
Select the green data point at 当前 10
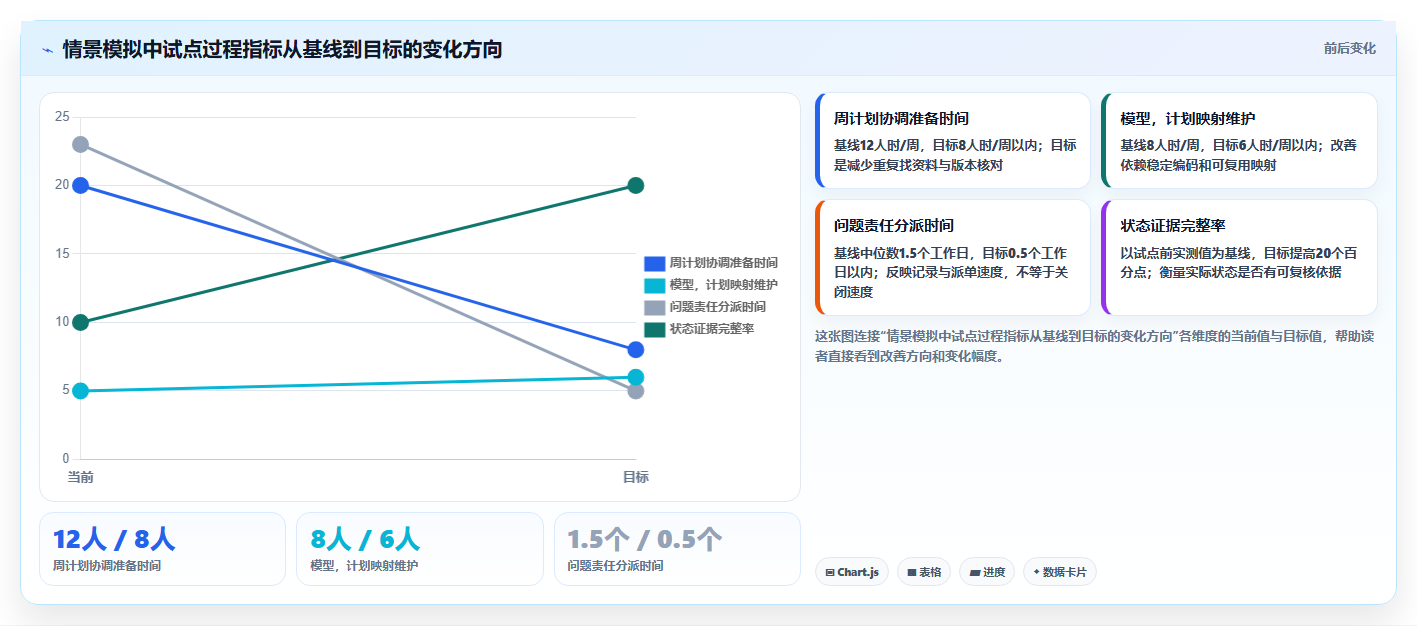click(80, 322)
